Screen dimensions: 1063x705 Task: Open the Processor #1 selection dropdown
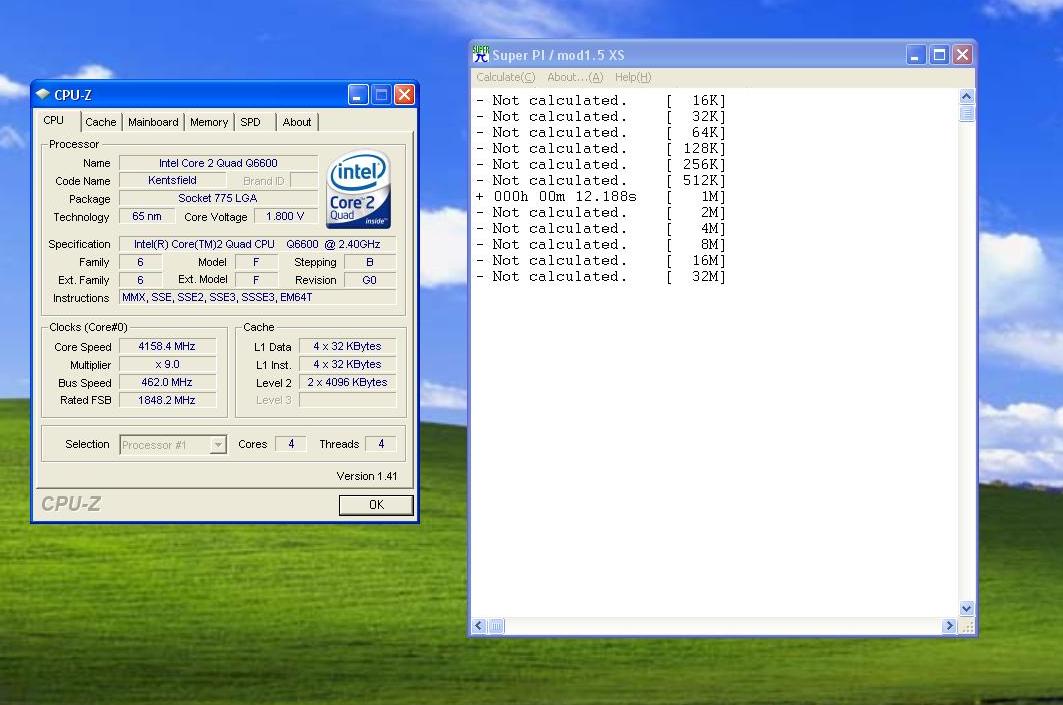[x=218, y=445]
